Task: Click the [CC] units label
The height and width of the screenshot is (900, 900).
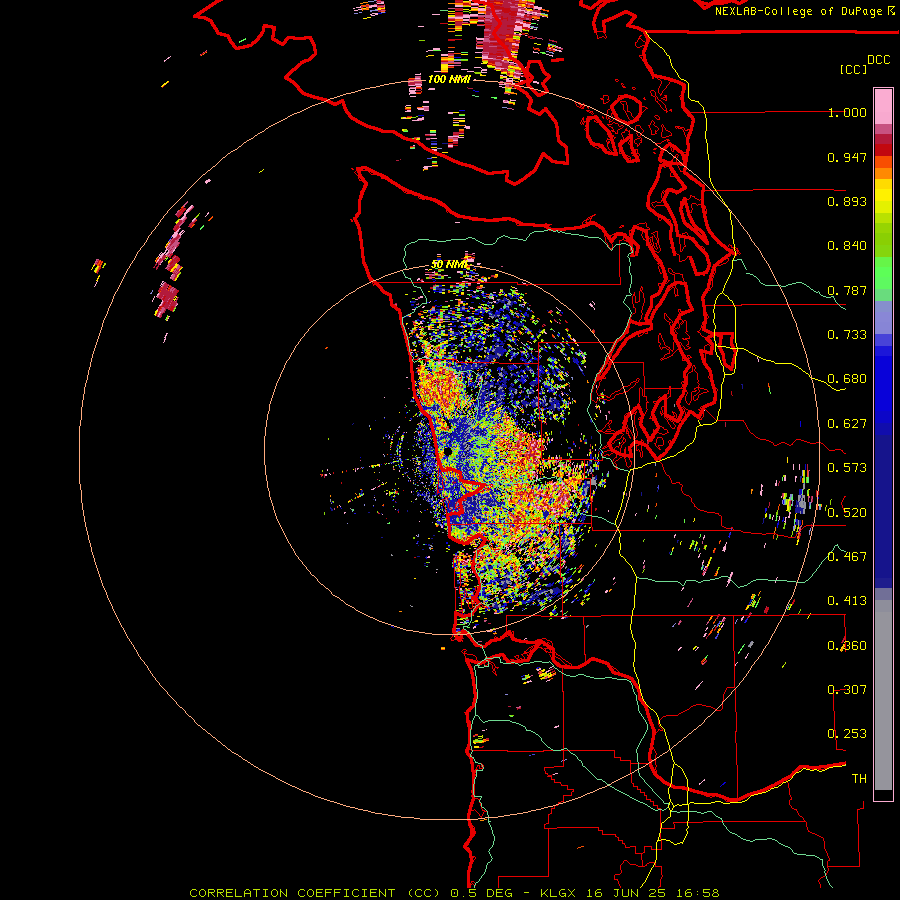Action: 853,69
